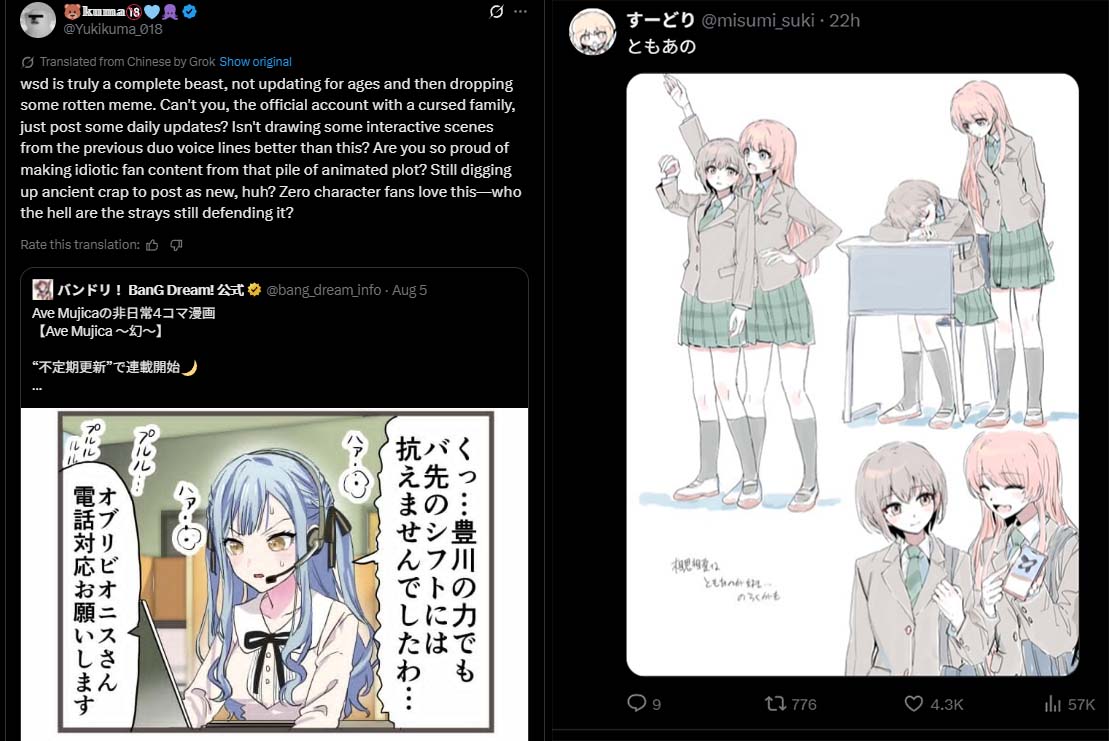Click the verified badge next to kuma
Image resolution: width=1109 pixels, height=741 pixels.
pos(190,11)
